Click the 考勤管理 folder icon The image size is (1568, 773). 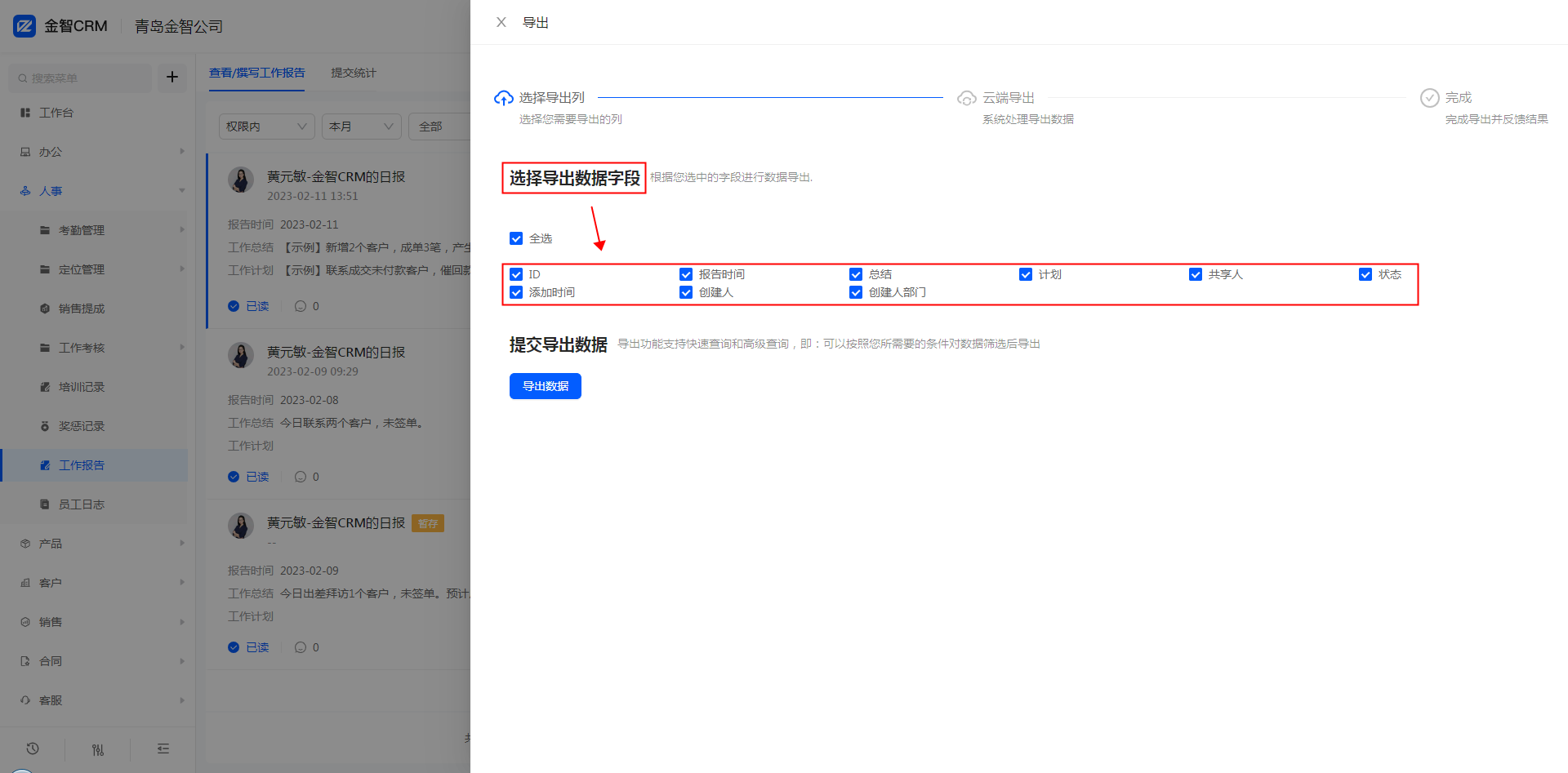click(45, 230)
